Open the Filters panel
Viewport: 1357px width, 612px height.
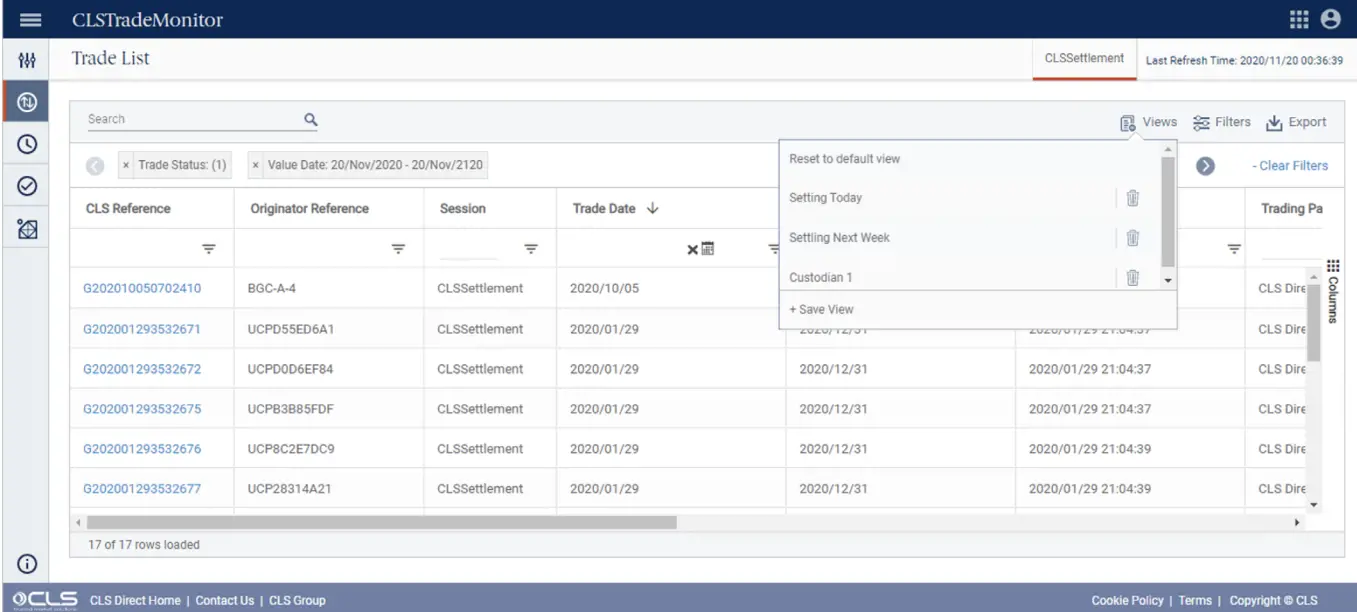(1222, 122)
